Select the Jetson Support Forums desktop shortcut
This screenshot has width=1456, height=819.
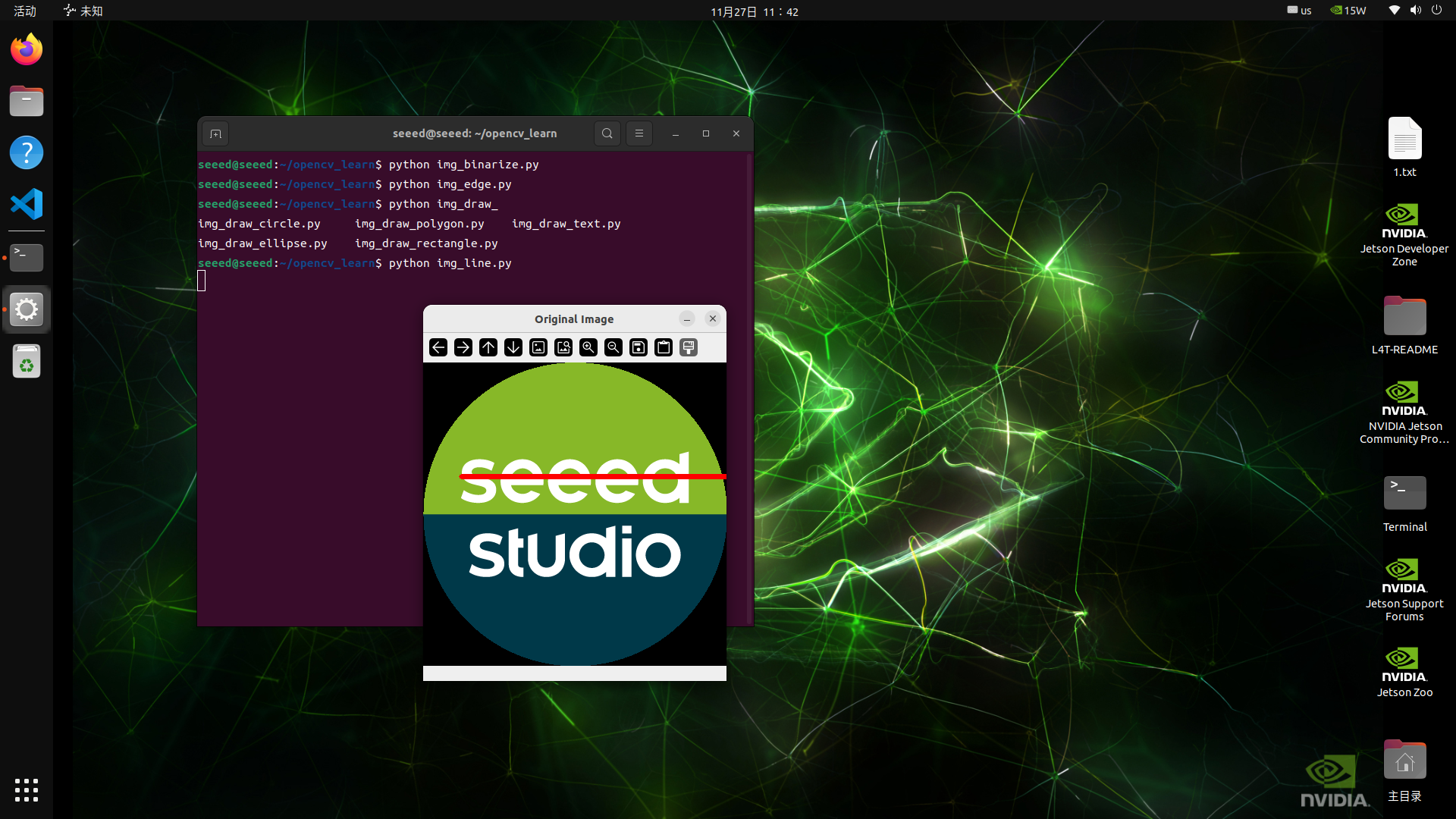click(1404, 590)
